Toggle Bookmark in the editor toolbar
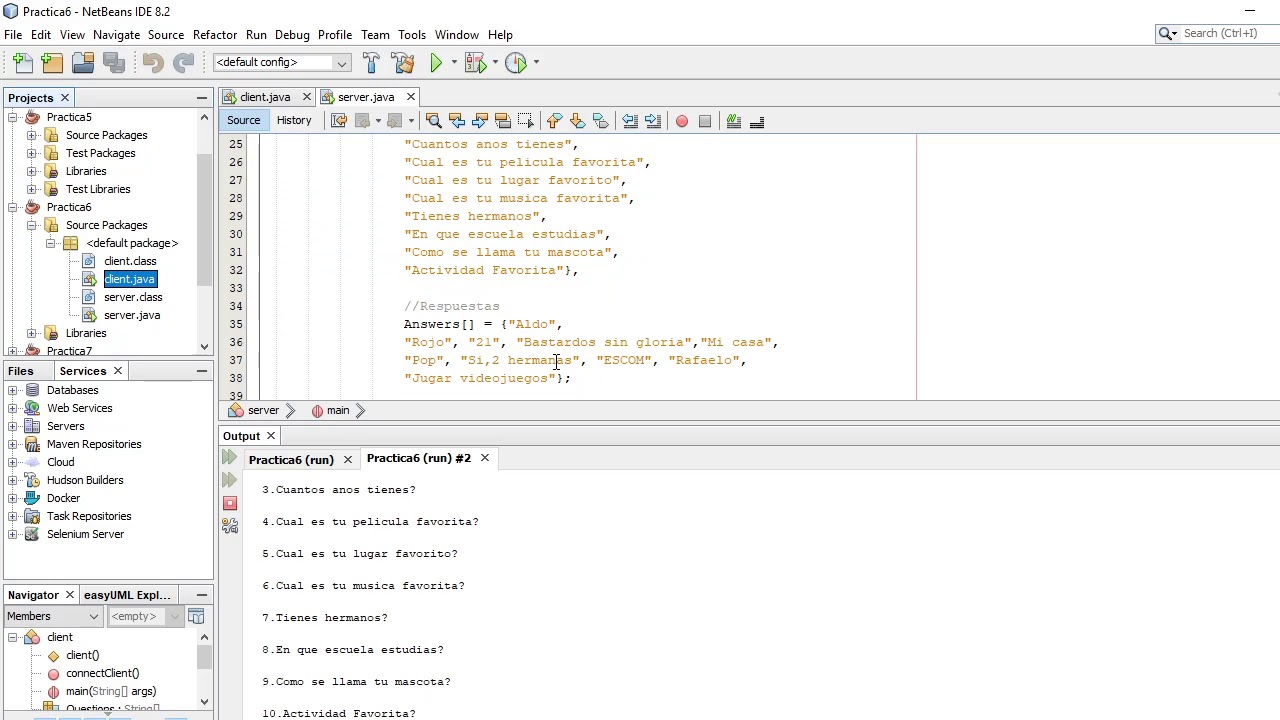Screen dimensions: 1280x720 (x=601, y=121)
